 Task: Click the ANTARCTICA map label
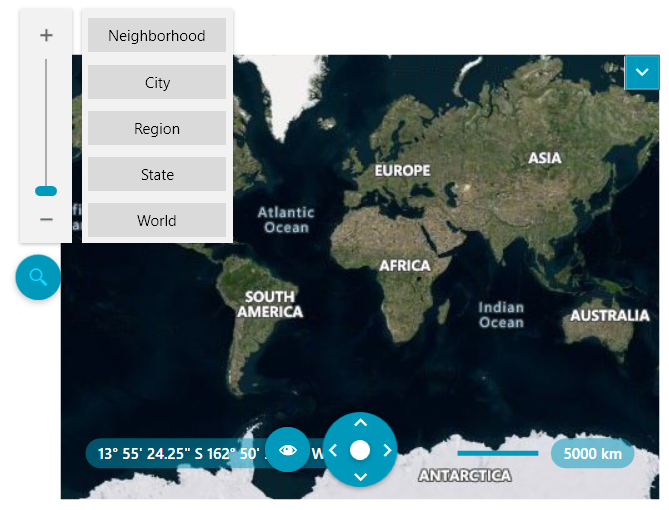pos(465,475)
